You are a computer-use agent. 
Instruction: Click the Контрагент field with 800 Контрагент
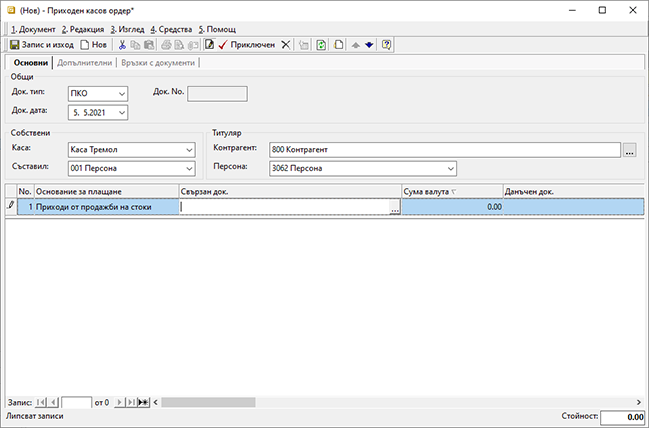point(445,150)
